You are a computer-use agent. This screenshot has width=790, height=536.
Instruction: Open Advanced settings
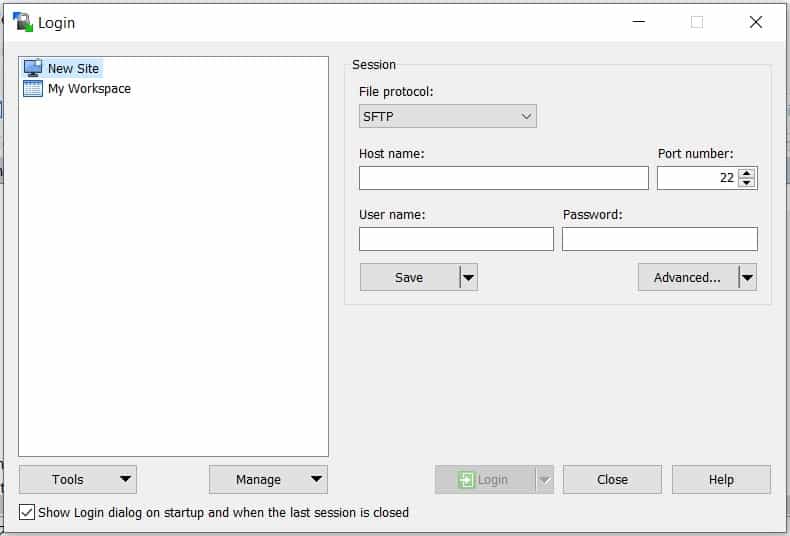pyautogui.click(x=688, y=277)
